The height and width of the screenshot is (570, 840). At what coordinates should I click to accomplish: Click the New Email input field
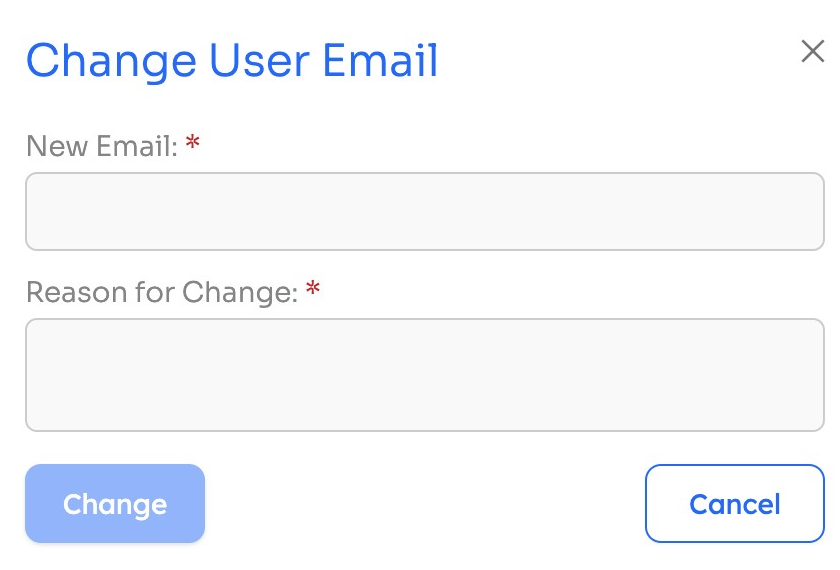pos(425,211)
